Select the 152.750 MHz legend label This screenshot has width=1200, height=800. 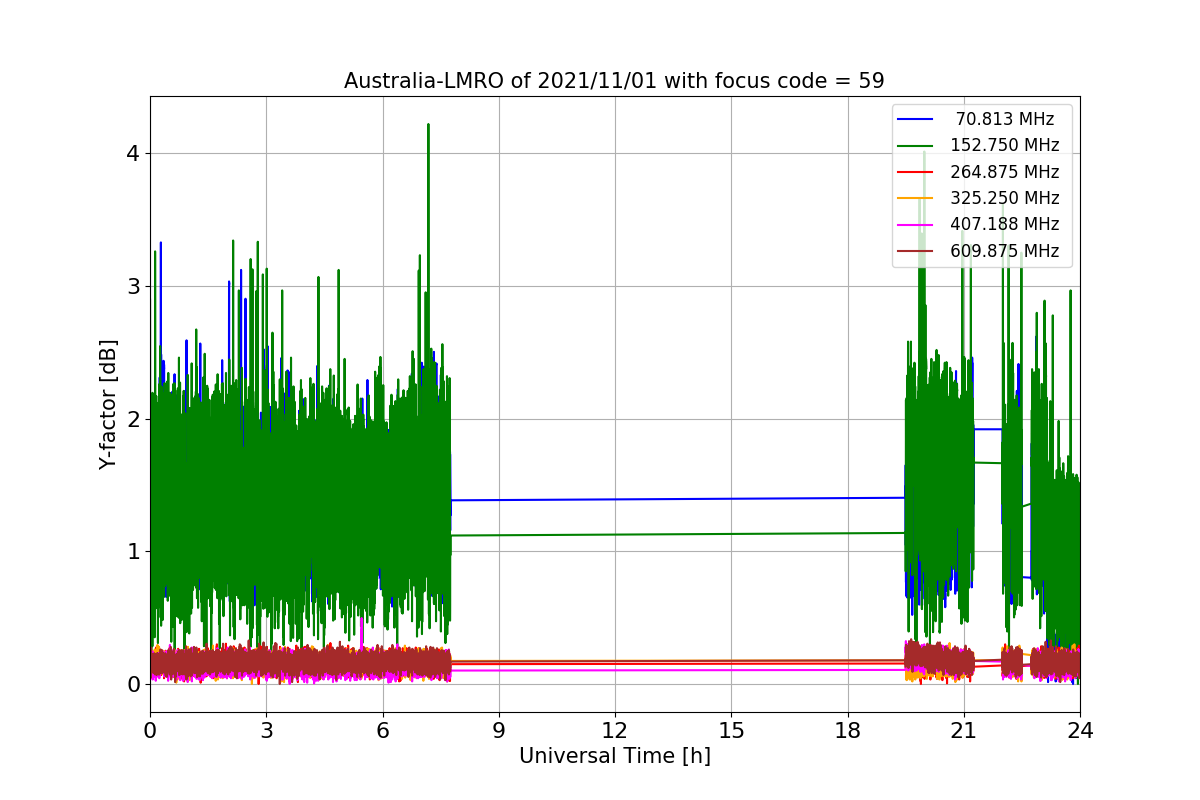point(1005,145)
